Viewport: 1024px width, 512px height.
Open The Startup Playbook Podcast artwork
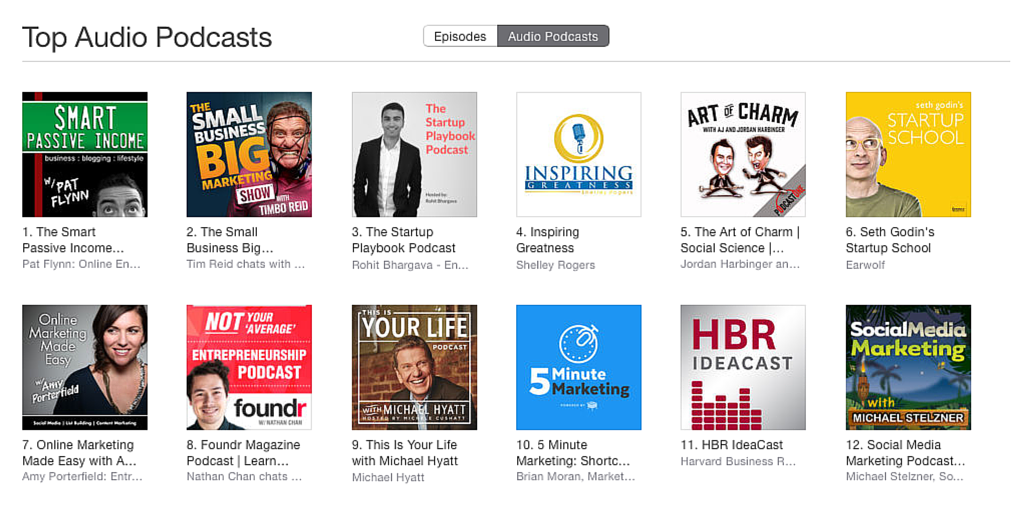pyautogui.click(x=414, y=154)
